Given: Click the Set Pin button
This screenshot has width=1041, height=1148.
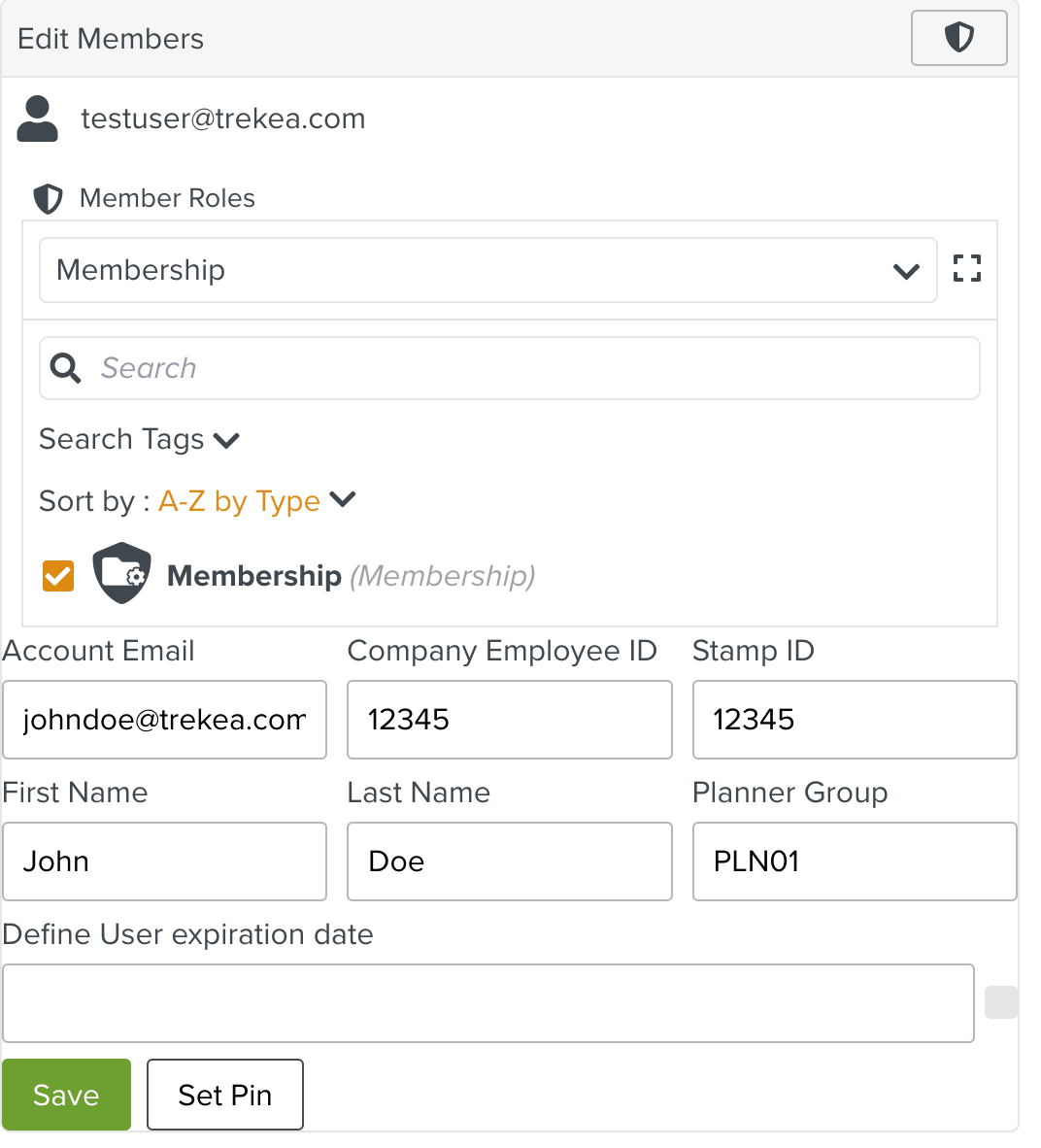Looking at the screenshot, I should pos(224,1095).
